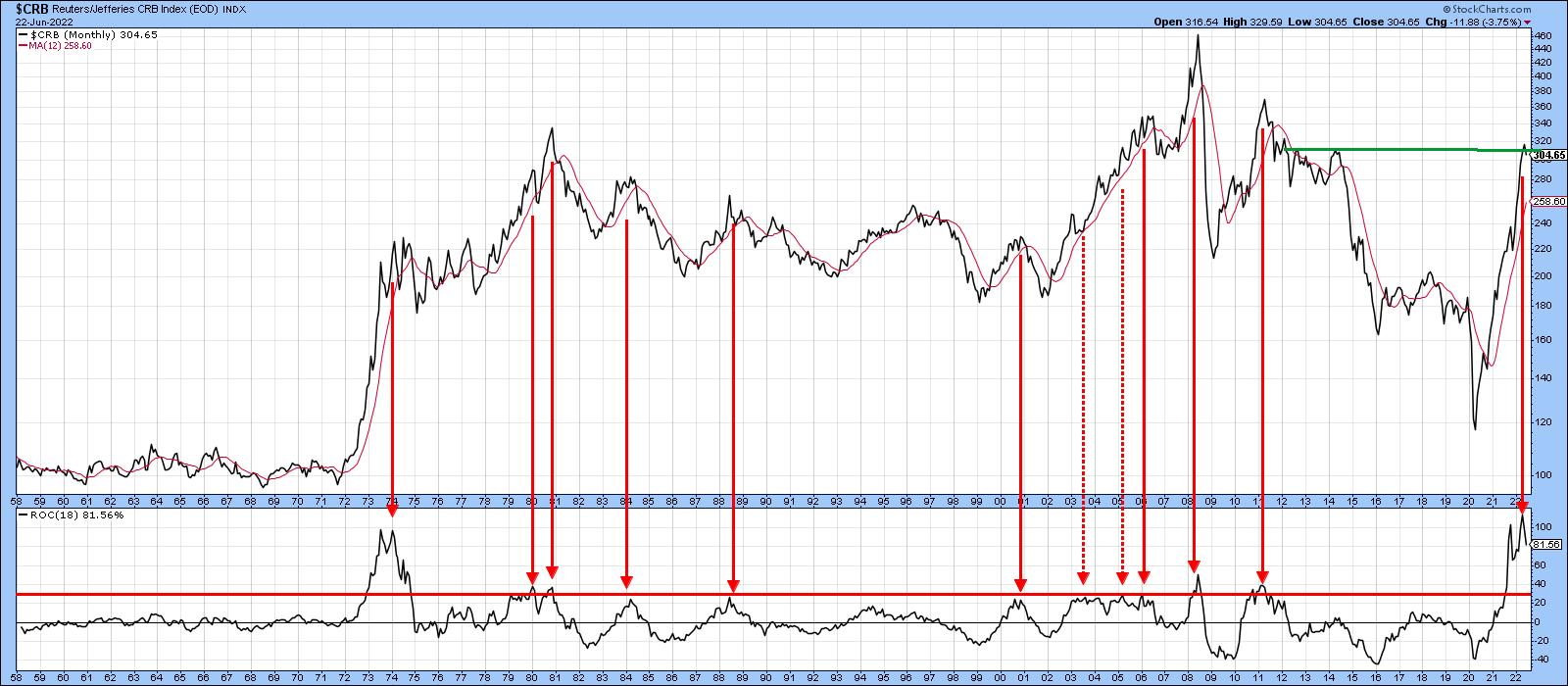The width and height of the screenshot is (1568, 686).
Task: Click the Open 316.54 value
Action: [1184, 22]
